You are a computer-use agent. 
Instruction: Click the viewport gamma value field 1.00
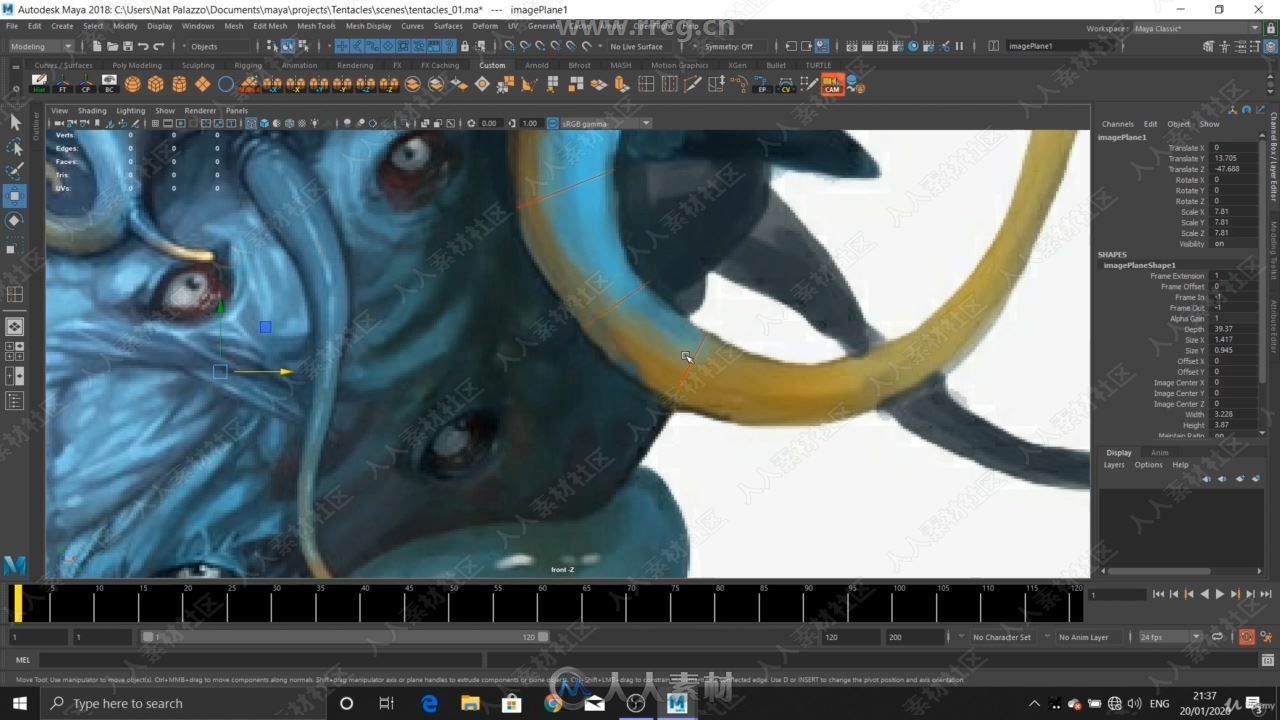(x=530, y=123)
